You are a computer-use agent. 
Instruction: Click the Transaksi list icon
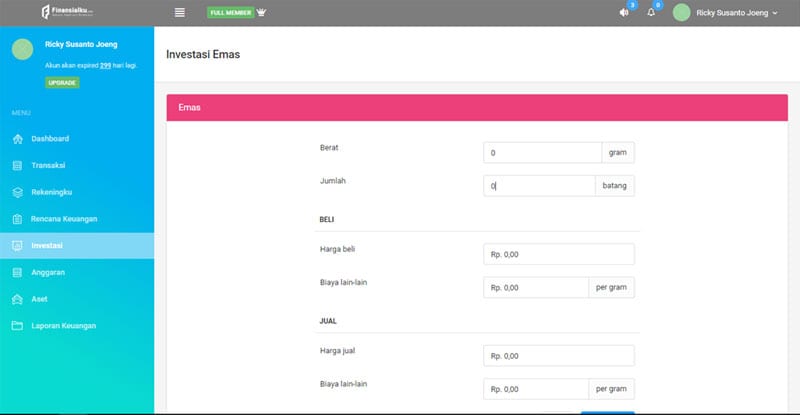point(17,165)
